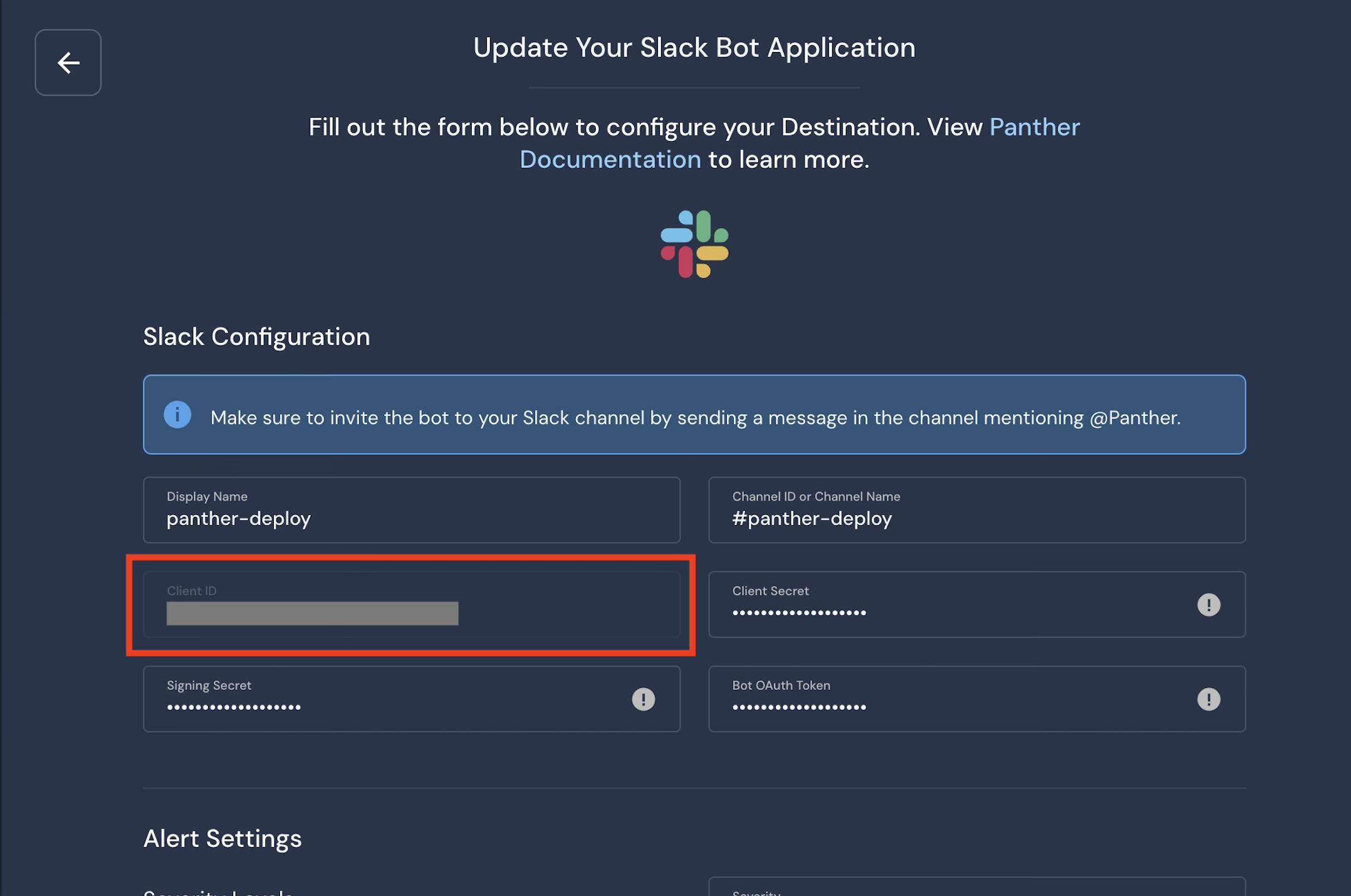1351x896 pixels.
Task: Click the Slack Configuration heading
Action: point(256,337)
